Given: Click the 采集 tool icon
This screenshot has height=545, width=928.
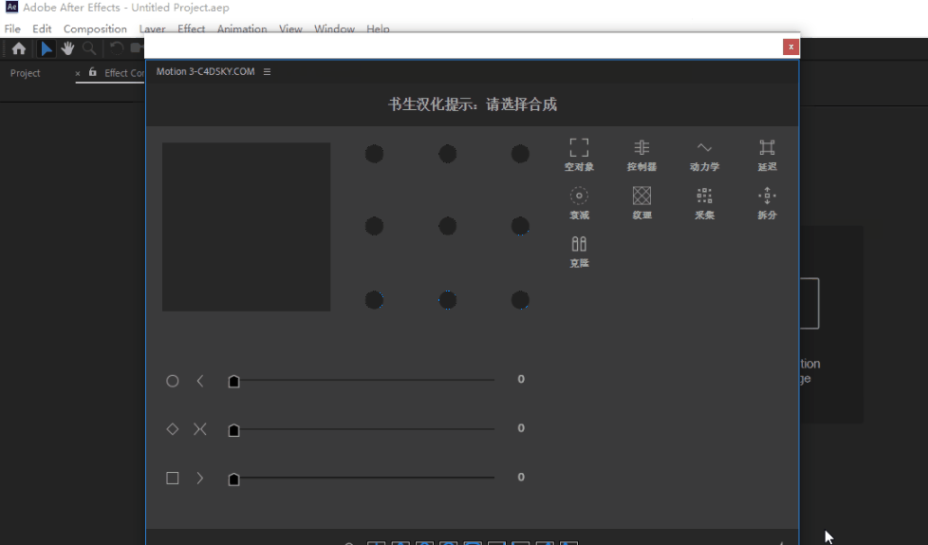Looking at the screenshot, I should 704,203.
